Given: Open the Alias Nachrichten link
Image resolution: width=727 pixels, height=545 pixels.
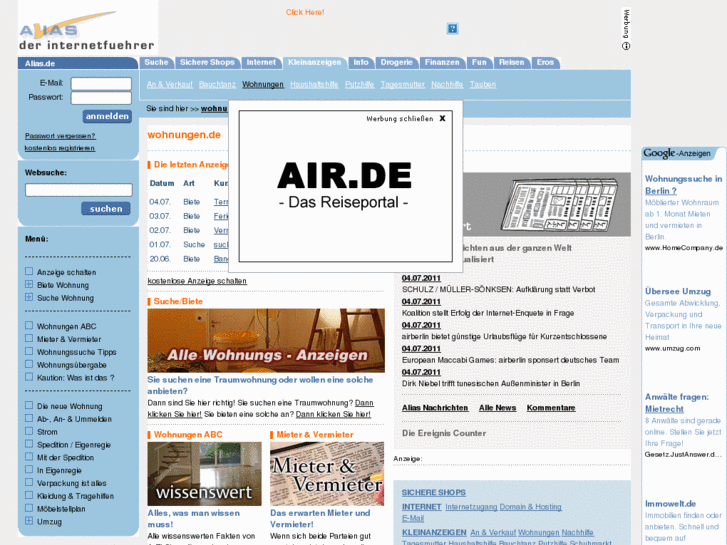Looking at the screenshot, I should [x=435, y=408].
